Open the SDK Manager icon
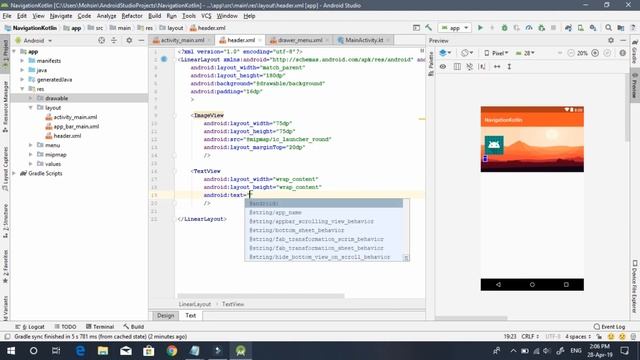The image size is (640, 360). pyautogui.click(x=593, y=28)
